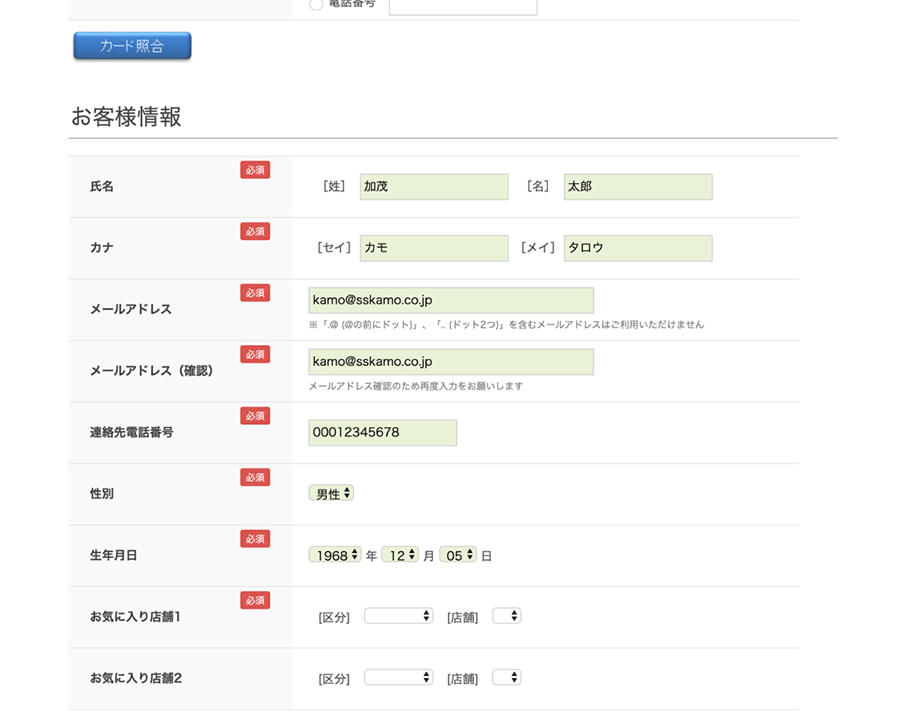Focus the メイ kana field with タロウ

[x=638, y=248]
